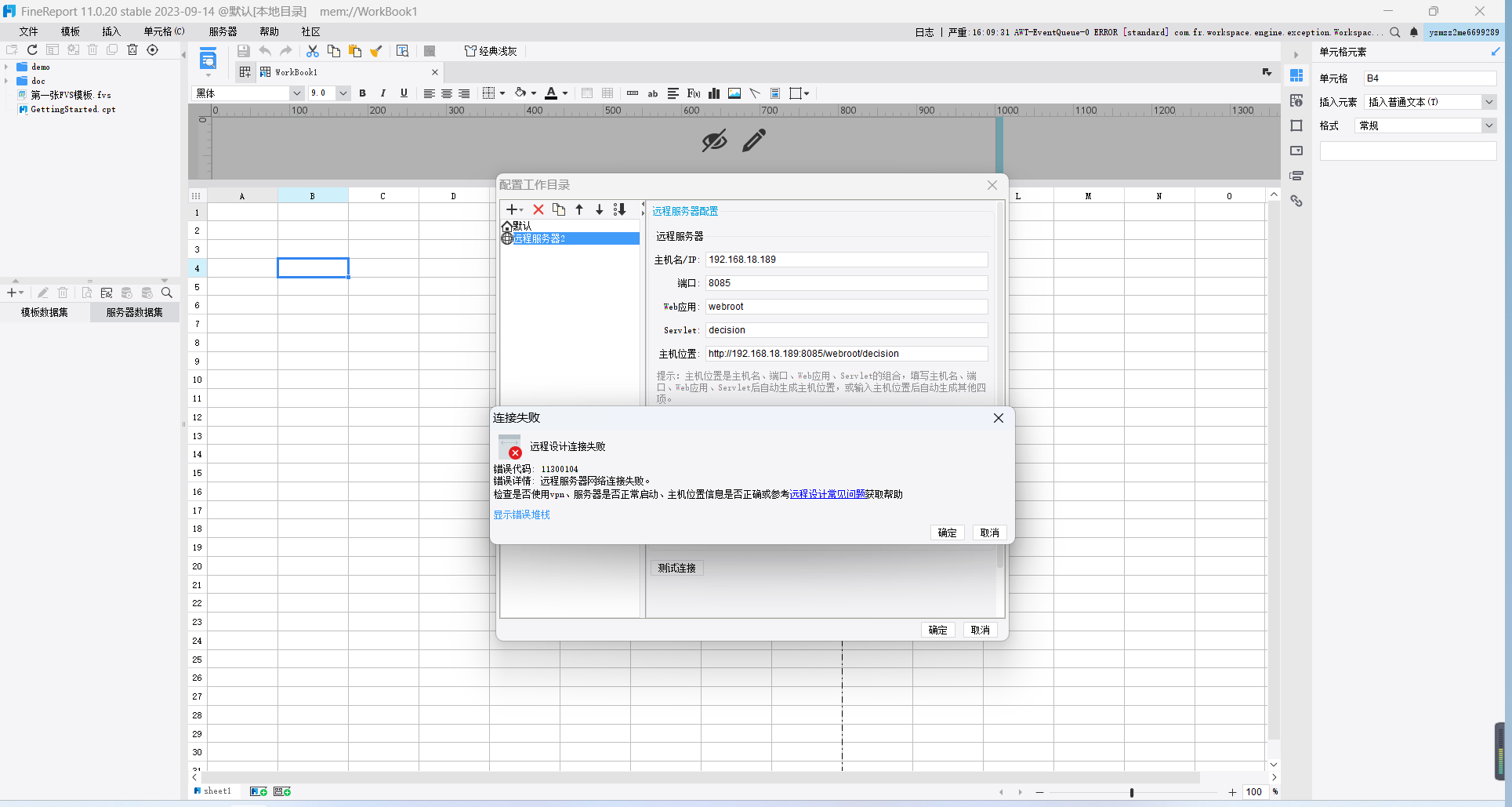Image resolution: width=1512 pixels, height=807 pixels.
Task: Click the locate current template target icon
Action: (x=153, y=49)
